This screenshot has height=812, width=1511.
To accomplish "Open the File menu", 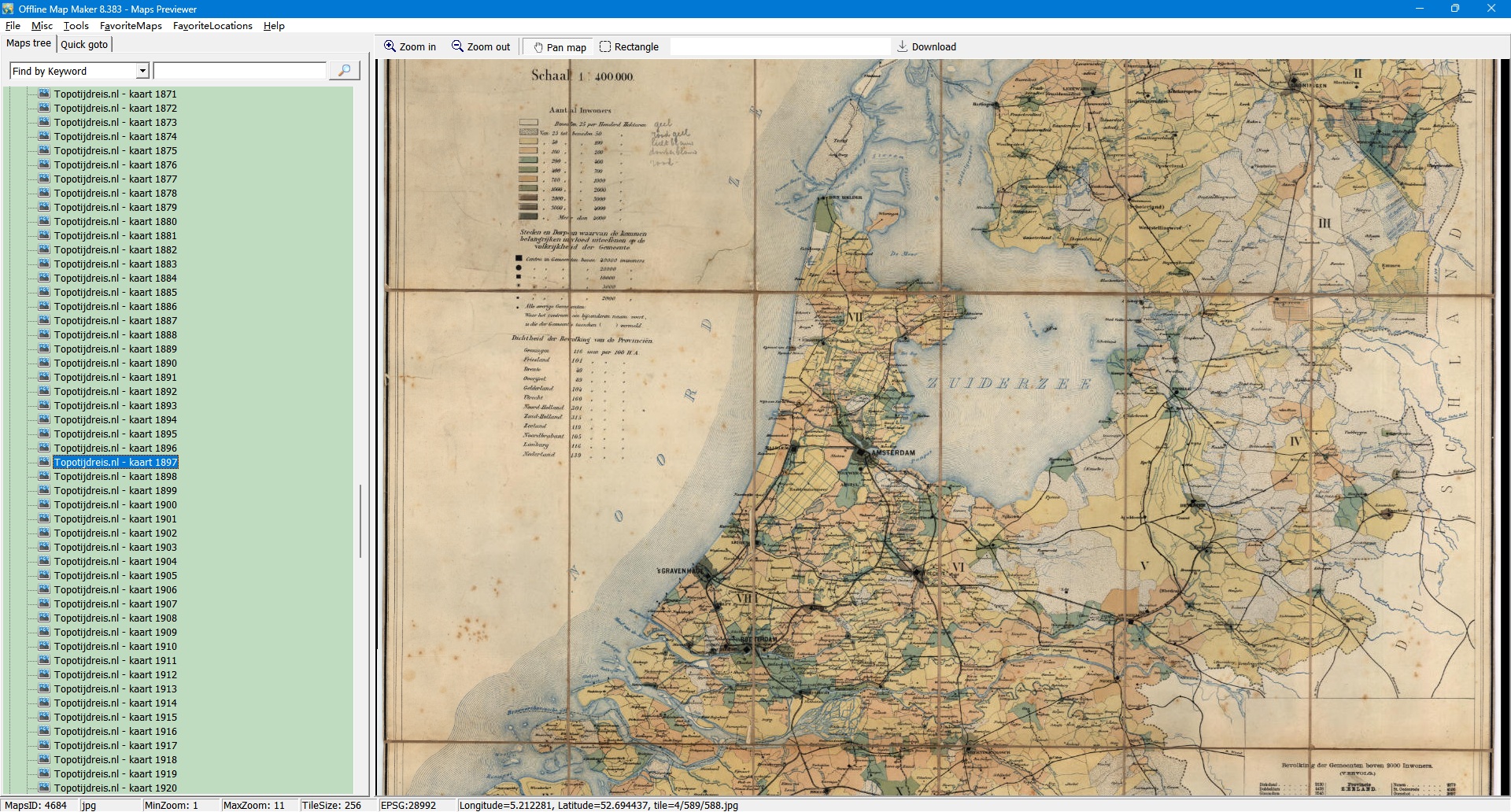I will point(13,26).
